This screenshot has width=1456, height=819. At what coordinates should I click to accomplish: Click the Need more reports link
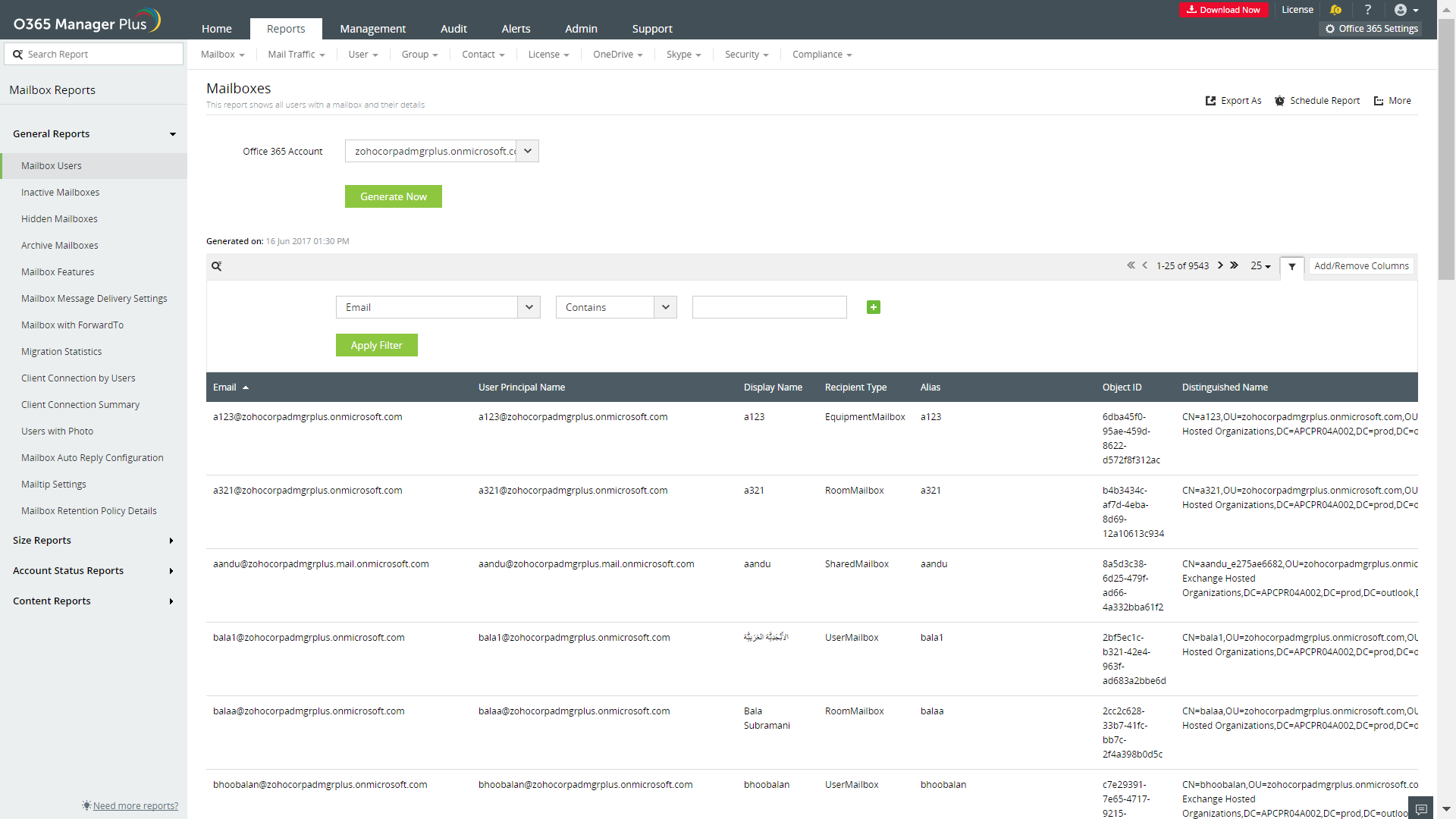click(x=135, y=805)
